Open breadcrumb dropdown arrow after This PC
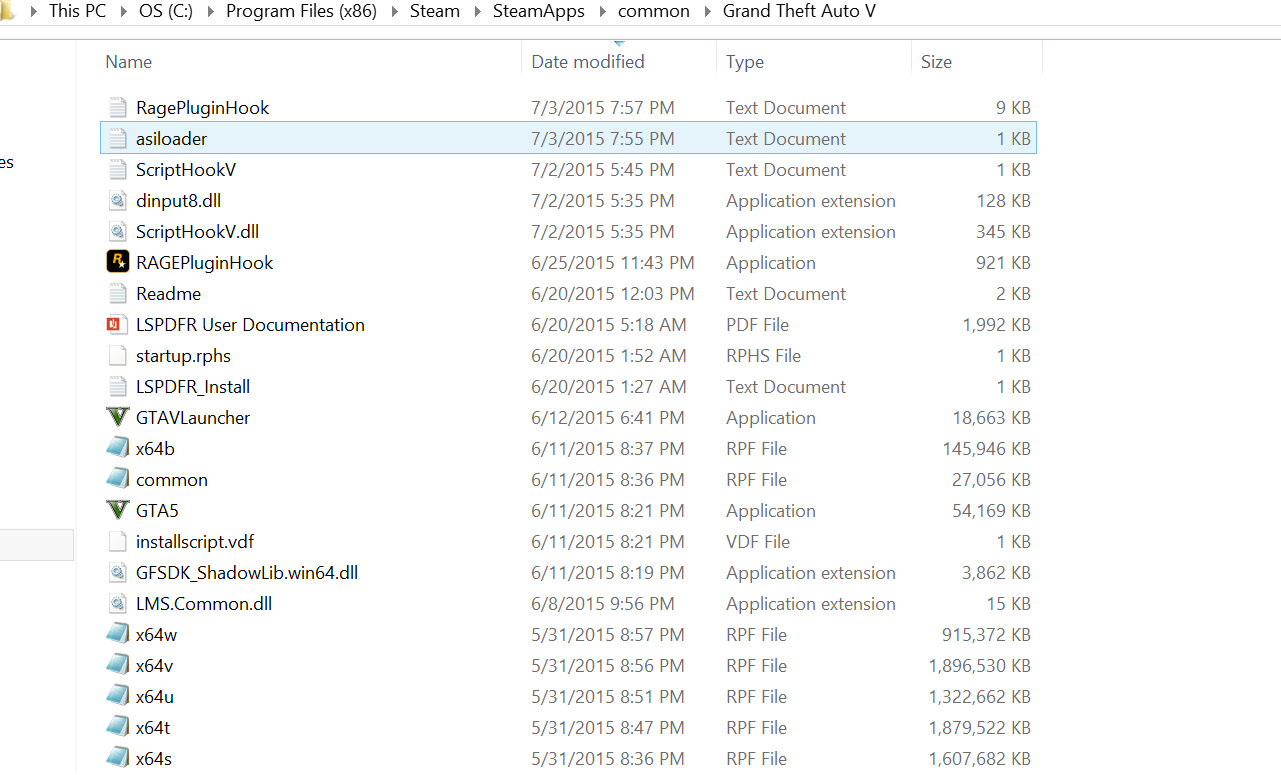The width and height of the screenshot is (1281, 775). click(x=123, y=12)
